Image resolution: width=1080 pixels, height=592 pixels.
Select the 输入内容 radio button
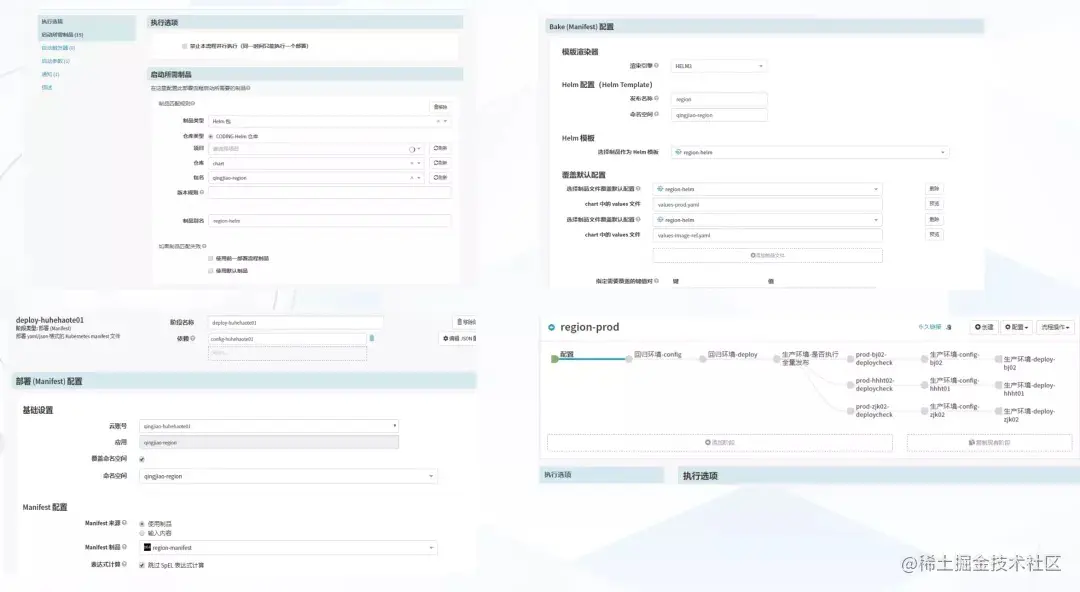tap(142, 533)
